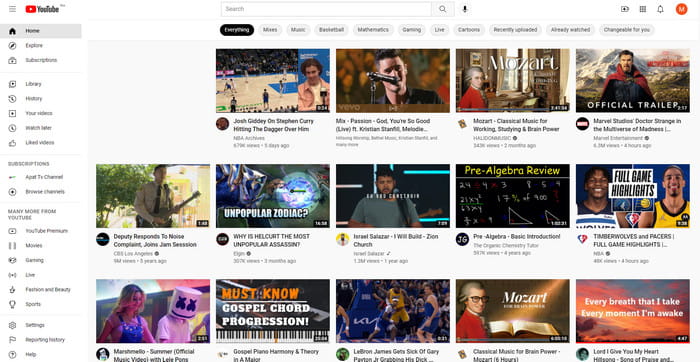
Task: Select the Recently uploaded chip
Action: tap(515, 30)
